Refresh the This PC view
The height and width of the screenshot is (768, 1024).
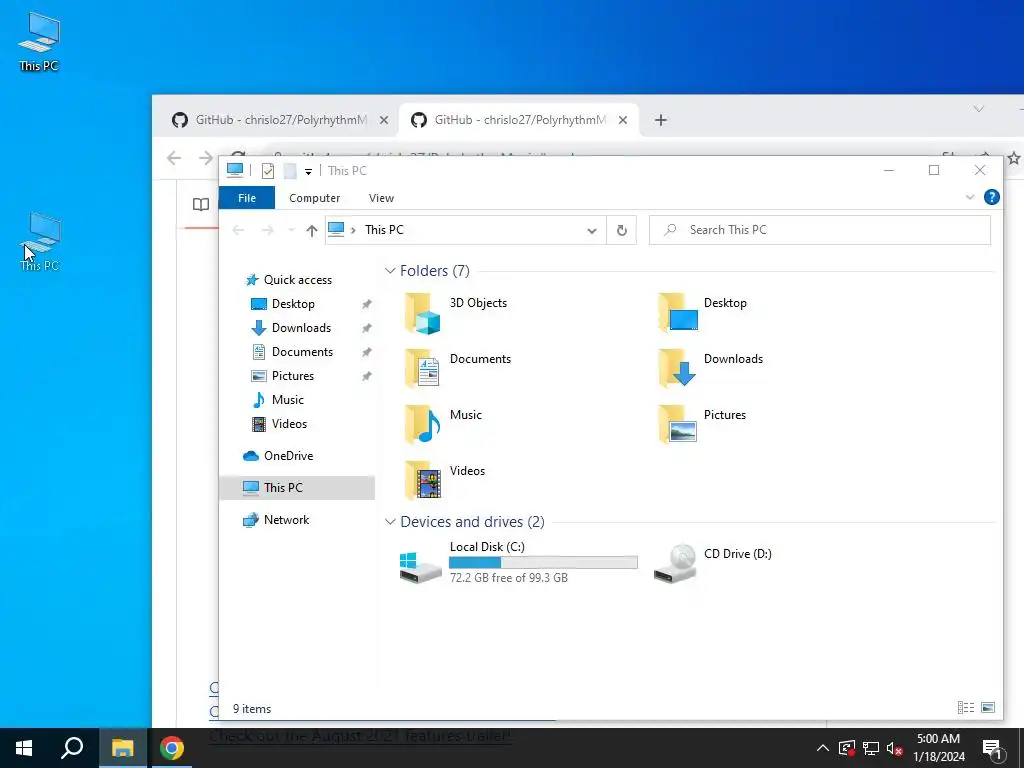pos(622,231)
